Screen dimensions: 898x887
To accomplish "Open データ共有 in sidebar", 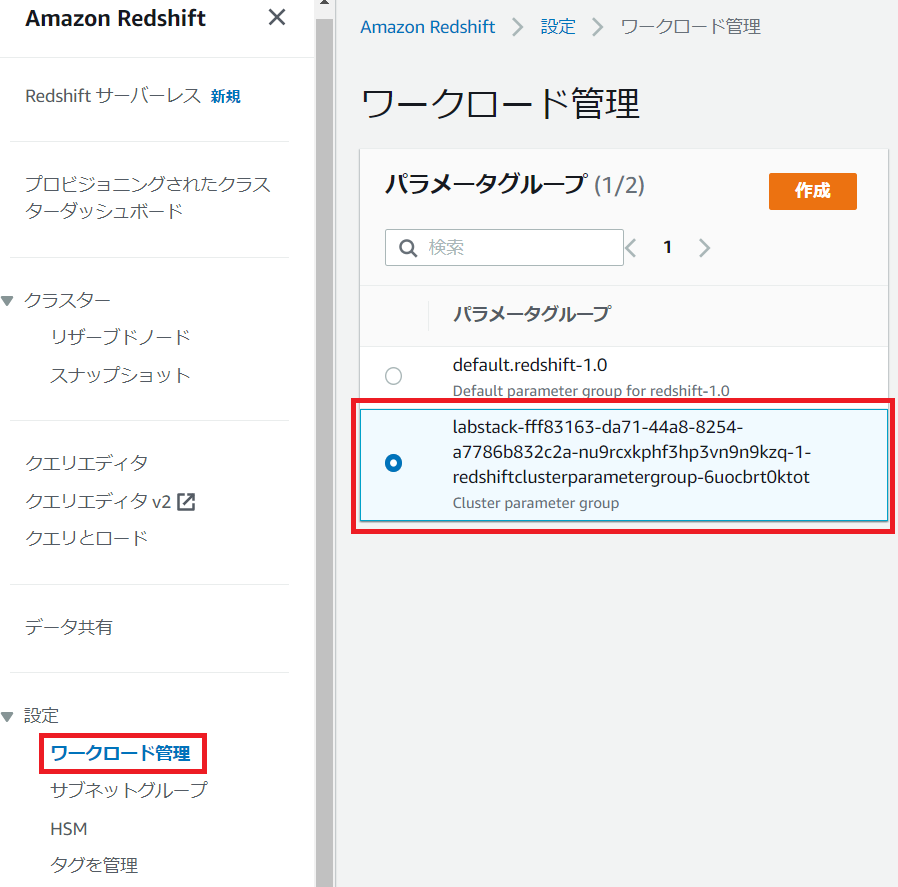I will coord(69,627).
